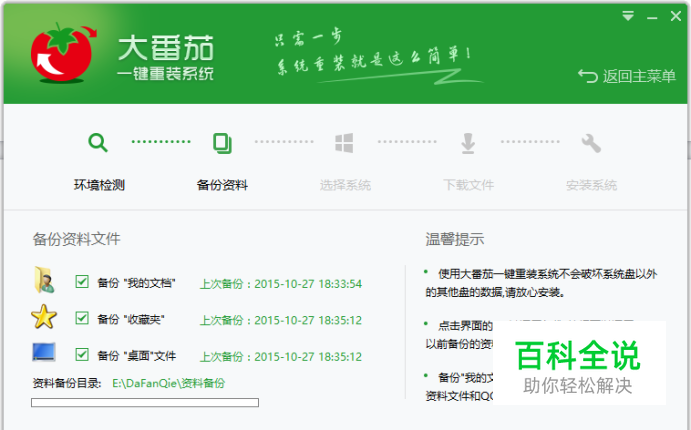Image resolution: width=691 pixels, height=430 pixels.
Task: Click the 备份 "收藏夹" label text
Action: [131, 319]
